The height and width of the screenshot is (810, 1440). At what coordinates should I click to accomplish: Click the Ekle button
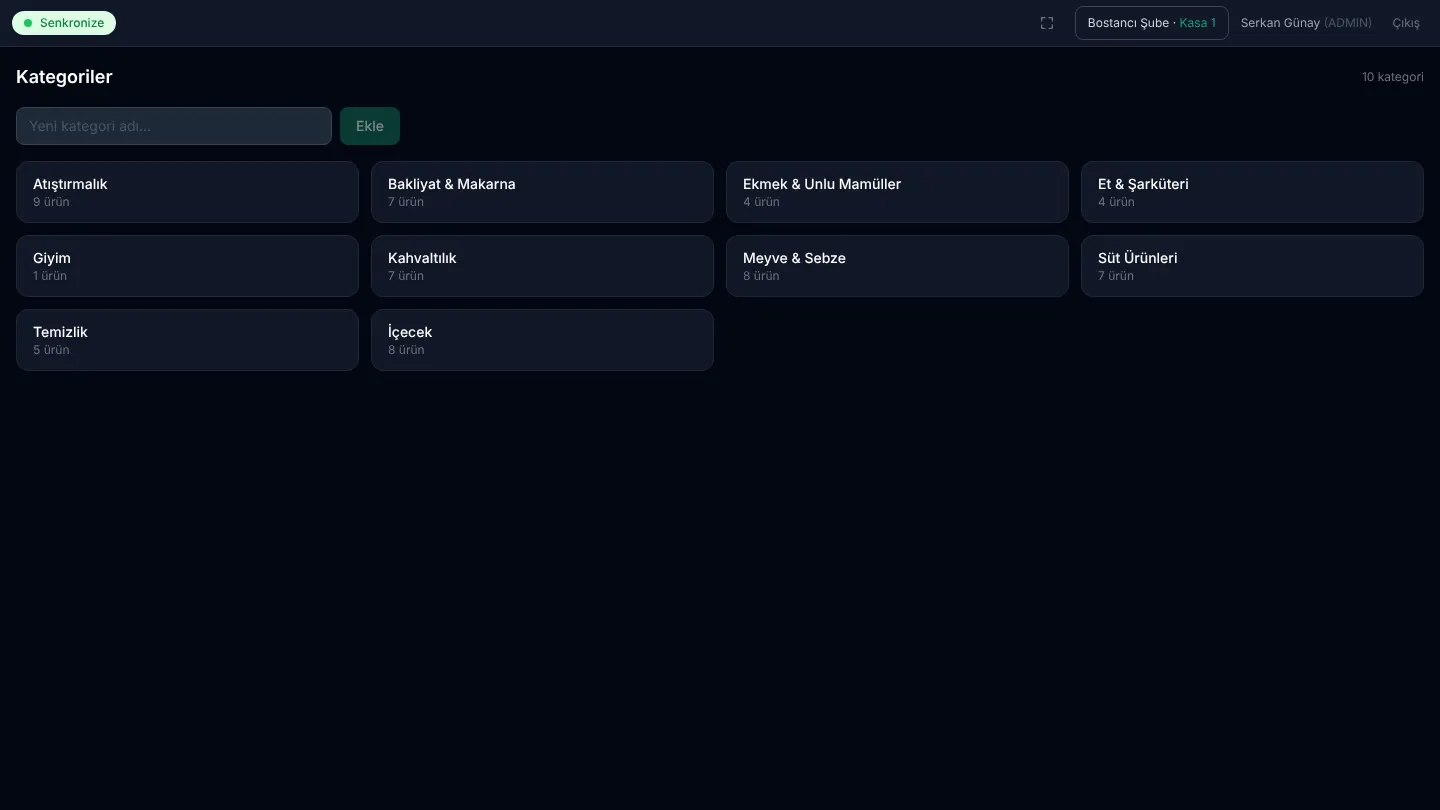370,126
